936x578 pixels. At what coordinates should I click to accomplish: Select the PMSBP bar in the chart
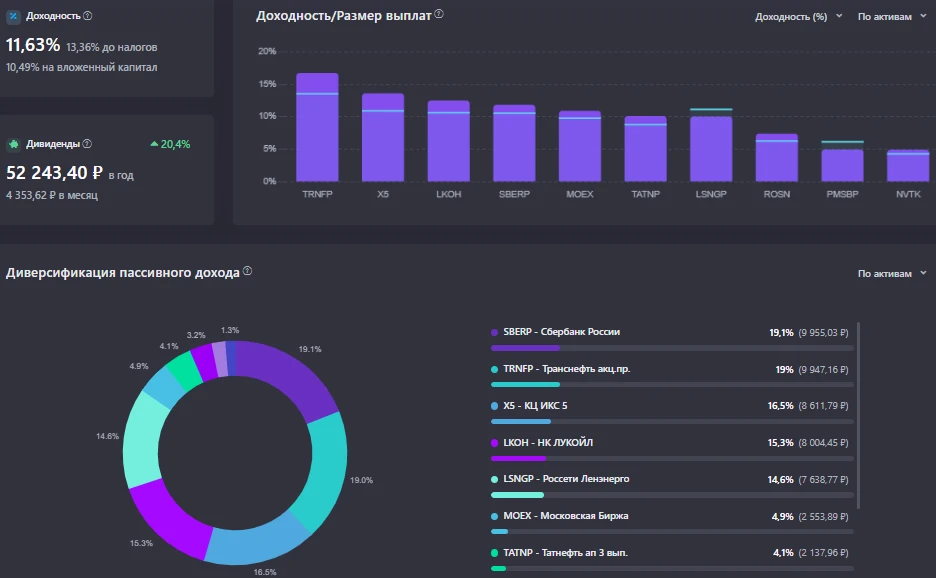(x=842, y=165)
